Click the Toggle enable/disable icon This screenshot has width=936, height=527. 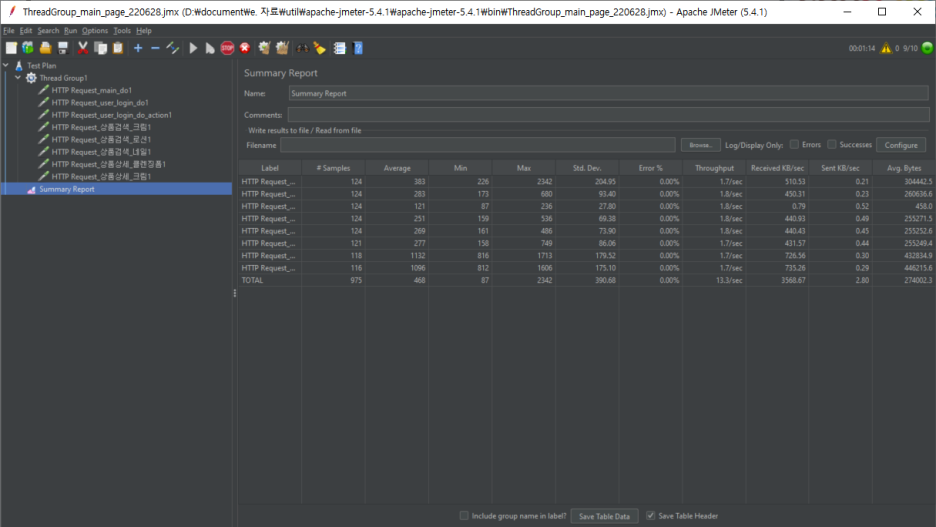(173, 48)
